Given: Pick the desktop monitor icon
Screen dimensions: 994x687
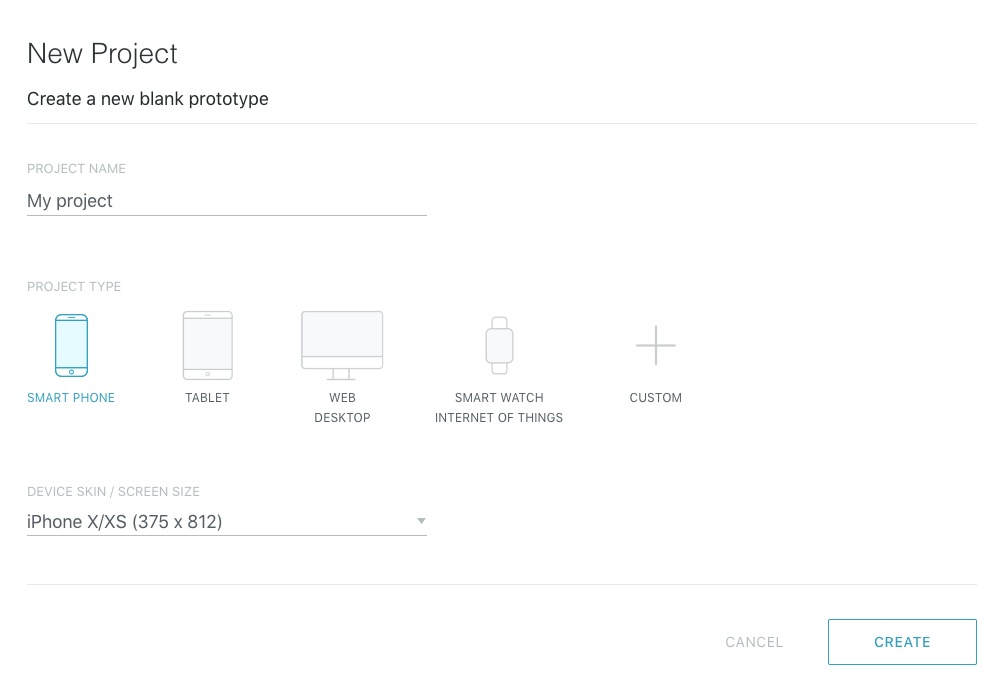Looking at the screenshot, I should point(342,345).
